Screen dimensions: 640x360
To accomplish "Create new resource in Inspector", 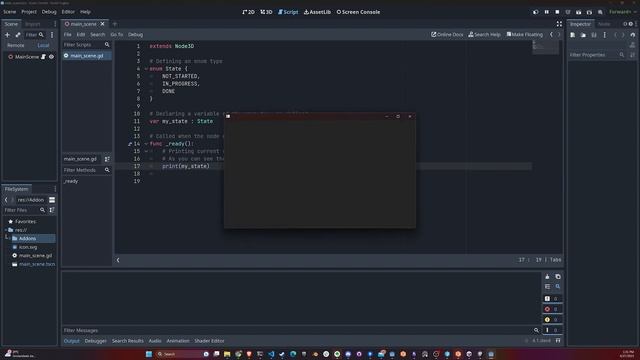I will point(573,35).
